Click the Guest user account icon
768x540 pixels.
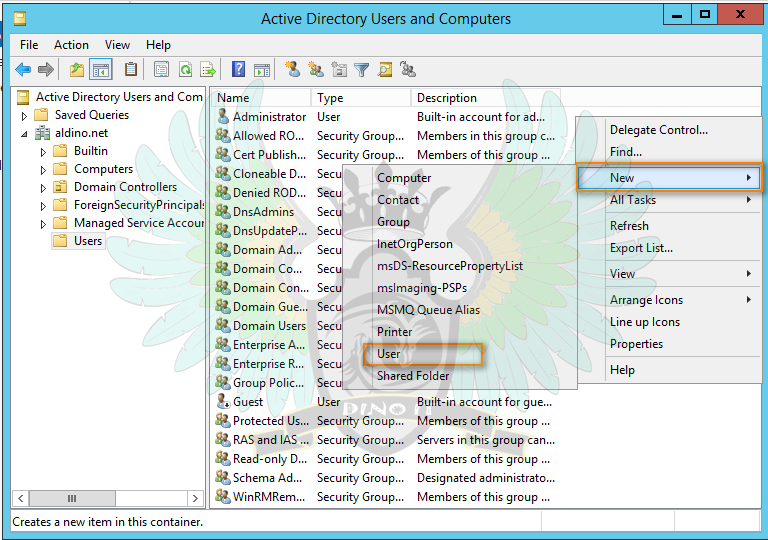[223, 401]
